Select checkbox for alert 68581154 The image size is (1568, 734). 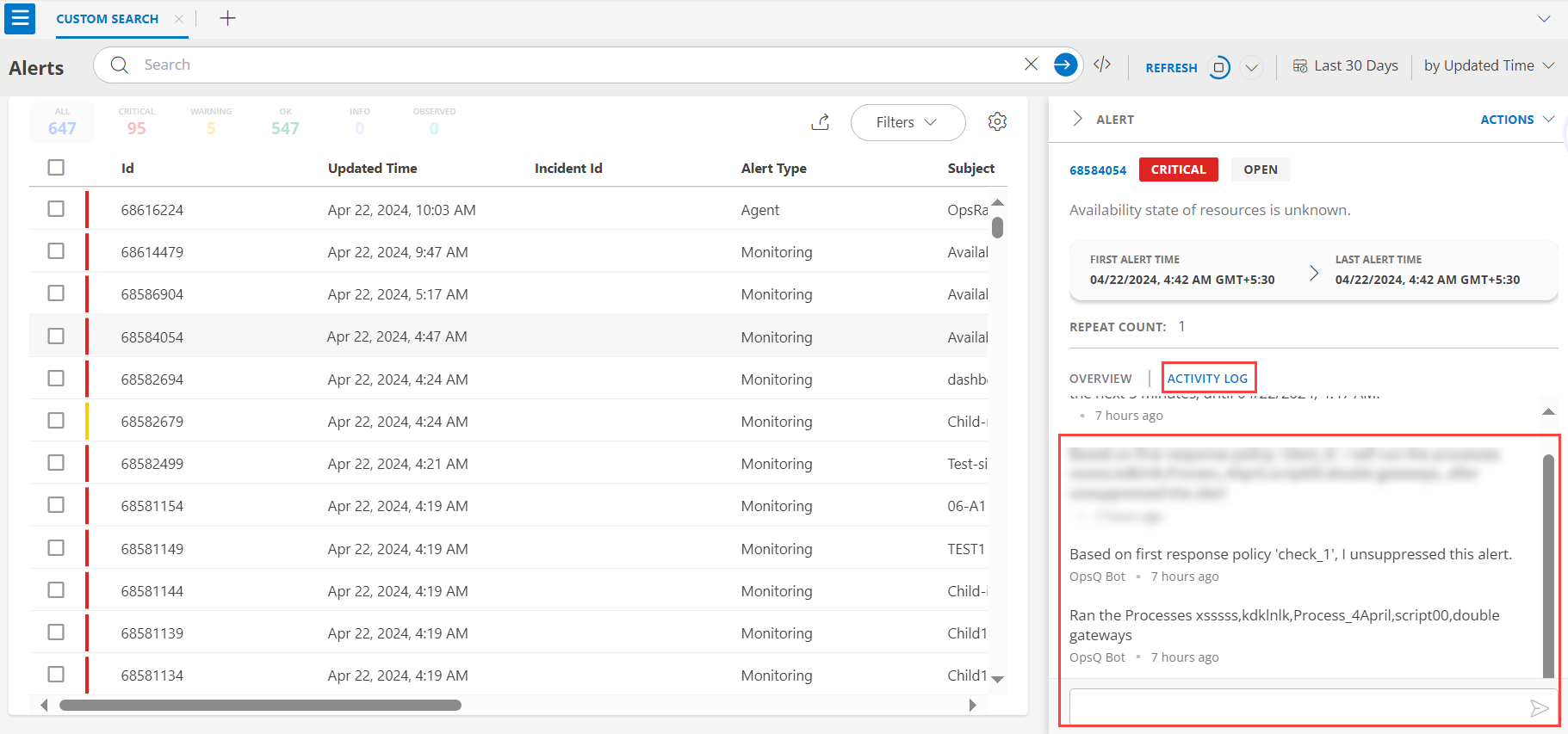[56, 504]
